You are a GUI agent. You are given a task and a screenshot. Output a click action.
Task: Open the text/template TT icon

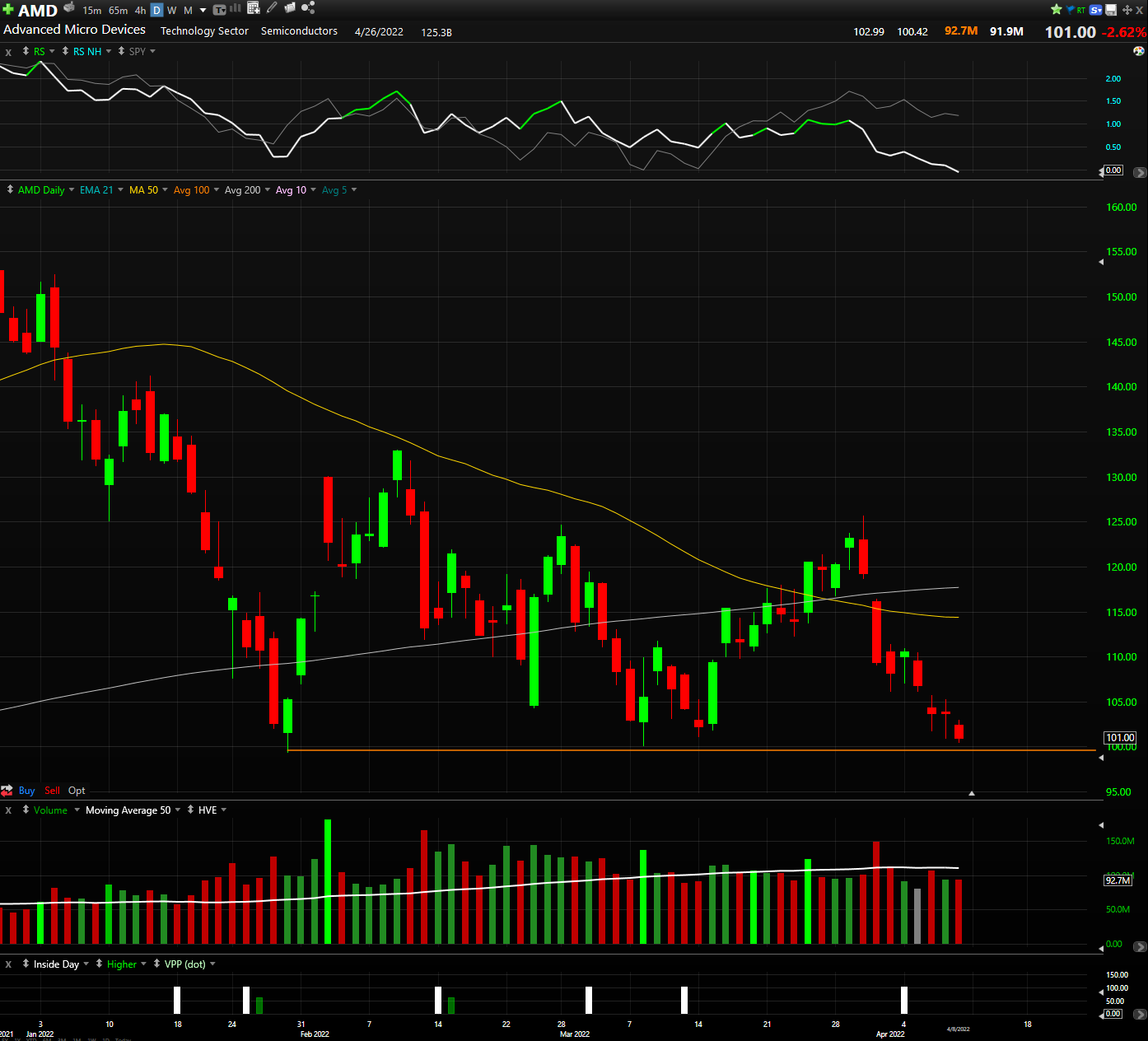(220, 10)
